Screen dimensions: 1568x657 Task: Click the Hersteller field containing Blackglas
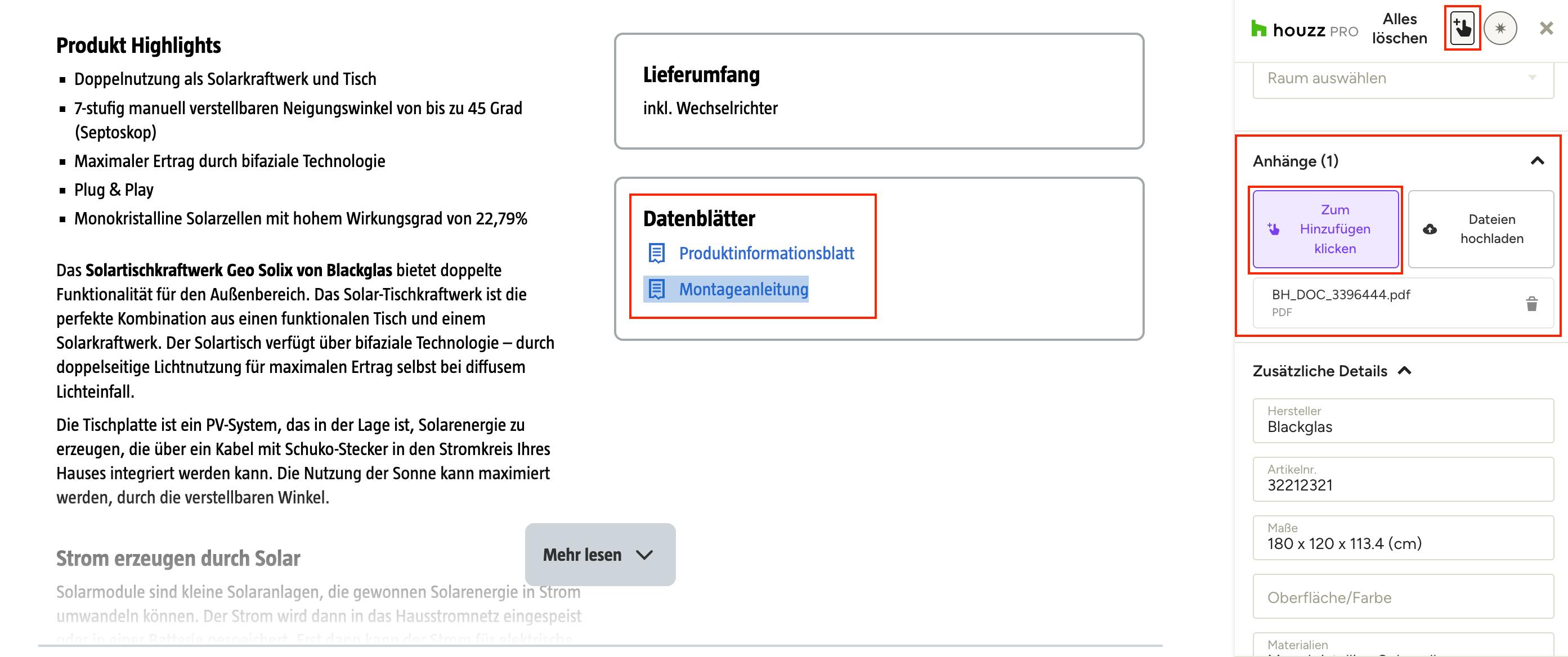point(1403,420)
